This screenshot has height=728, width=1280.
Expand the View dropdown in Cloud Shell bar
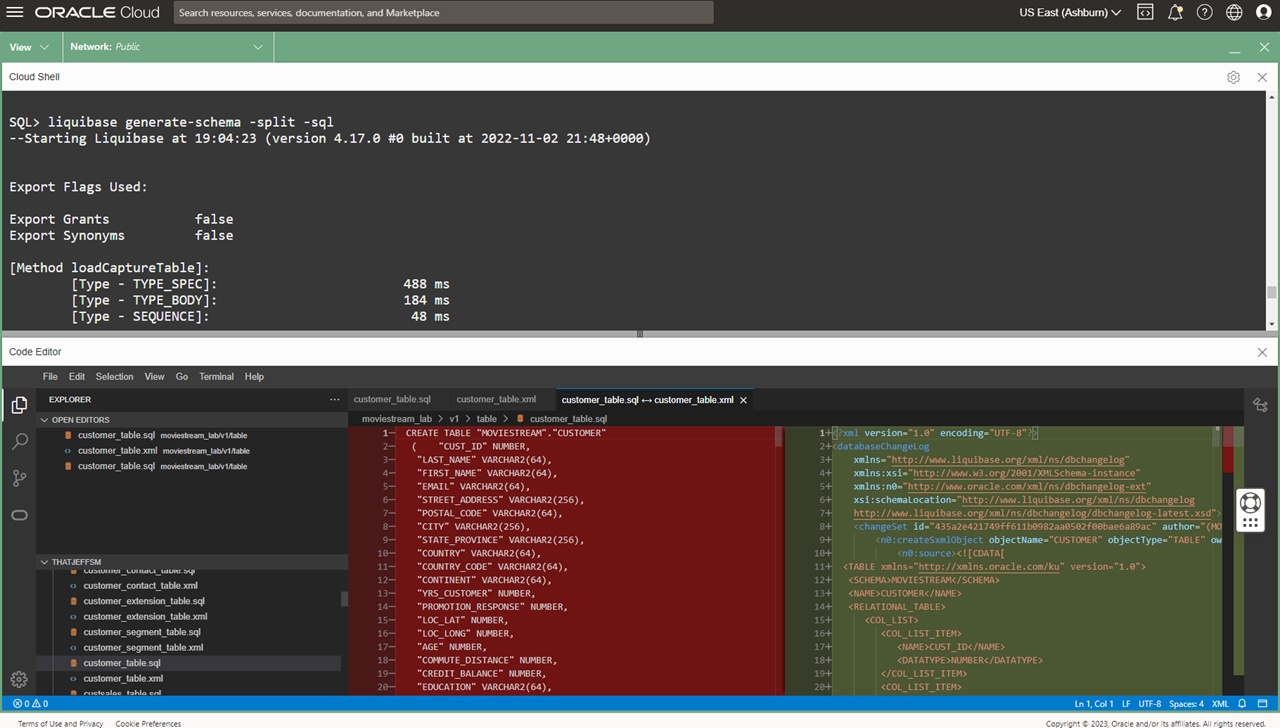pyautogui.click(x=30, y=47)
